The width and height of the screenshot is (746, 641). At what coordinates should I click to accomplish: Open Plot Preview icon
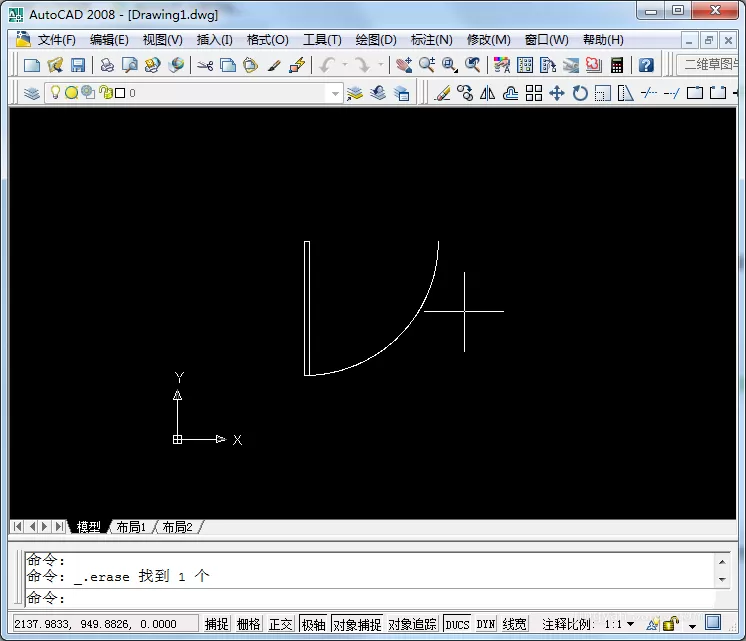[129, 65]
